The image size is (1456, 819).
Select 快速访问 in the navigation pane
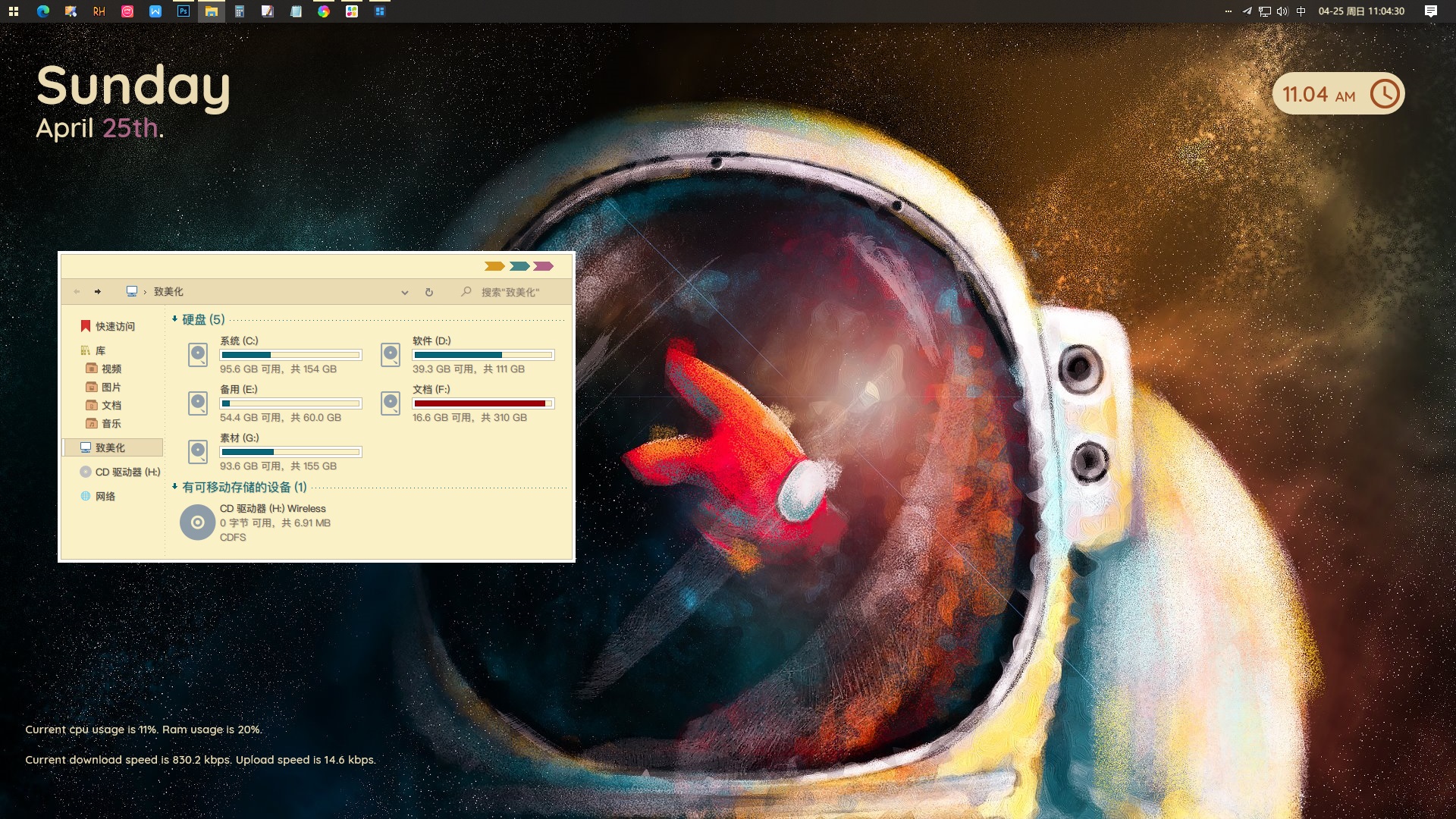point(115,327)
